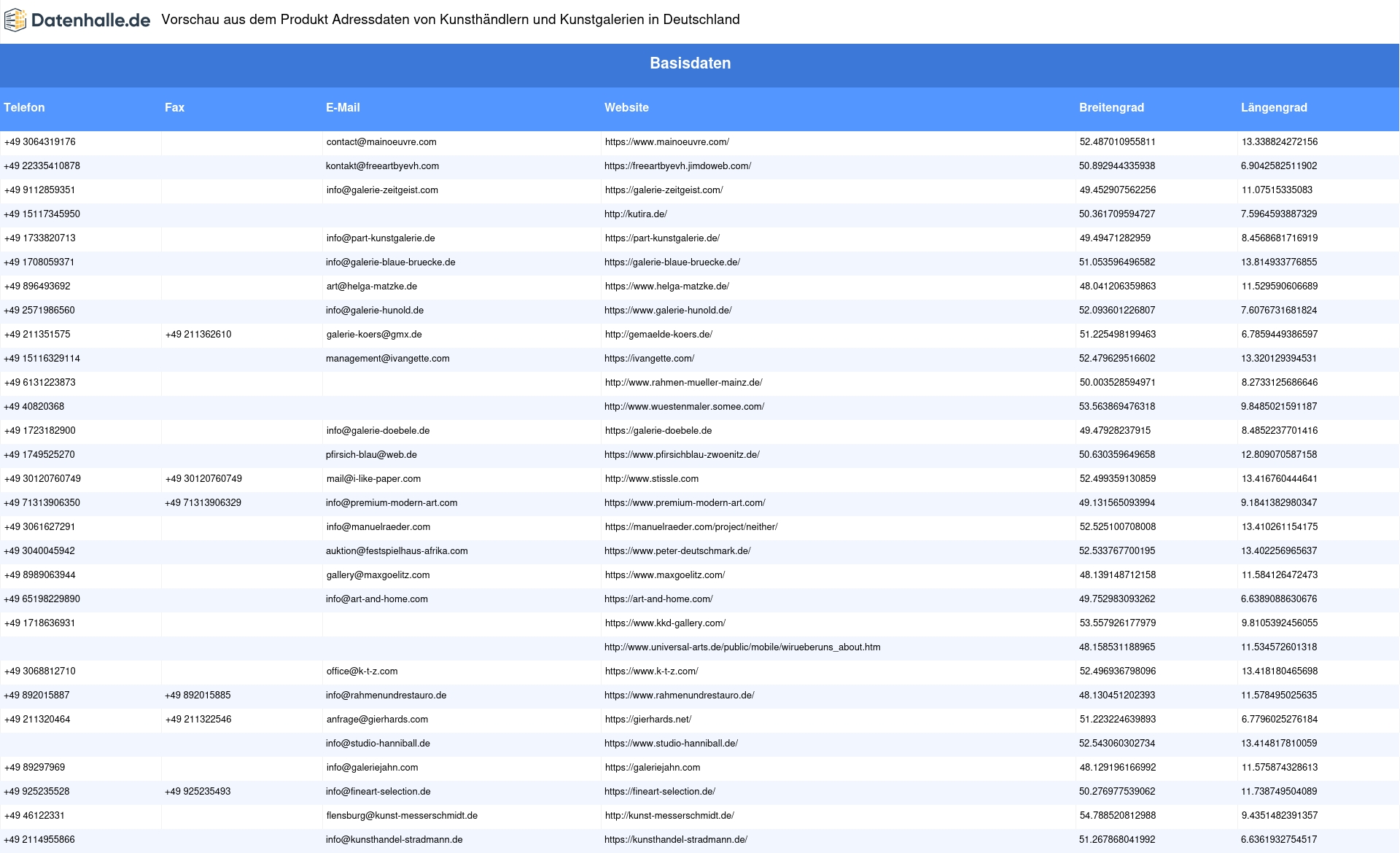Viewport: 1400px width, 853px height.
Task: Select email art@helga-matzke.de
Action: [371, 287]
